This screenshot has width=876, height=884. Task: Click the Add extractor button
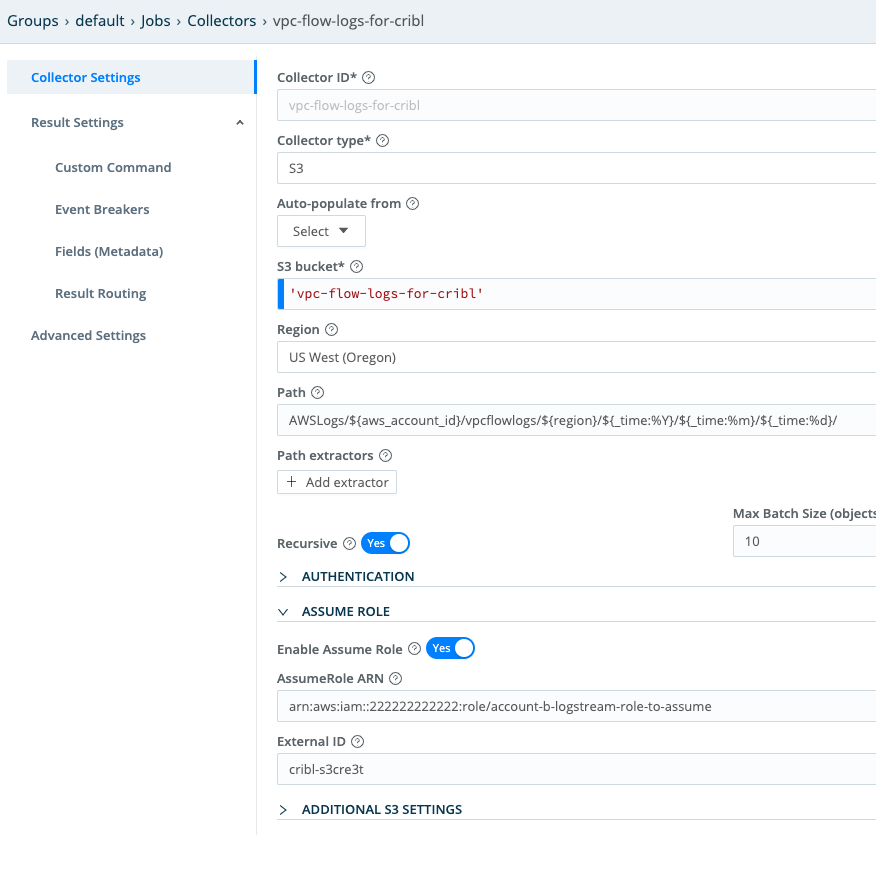point(337,482)
